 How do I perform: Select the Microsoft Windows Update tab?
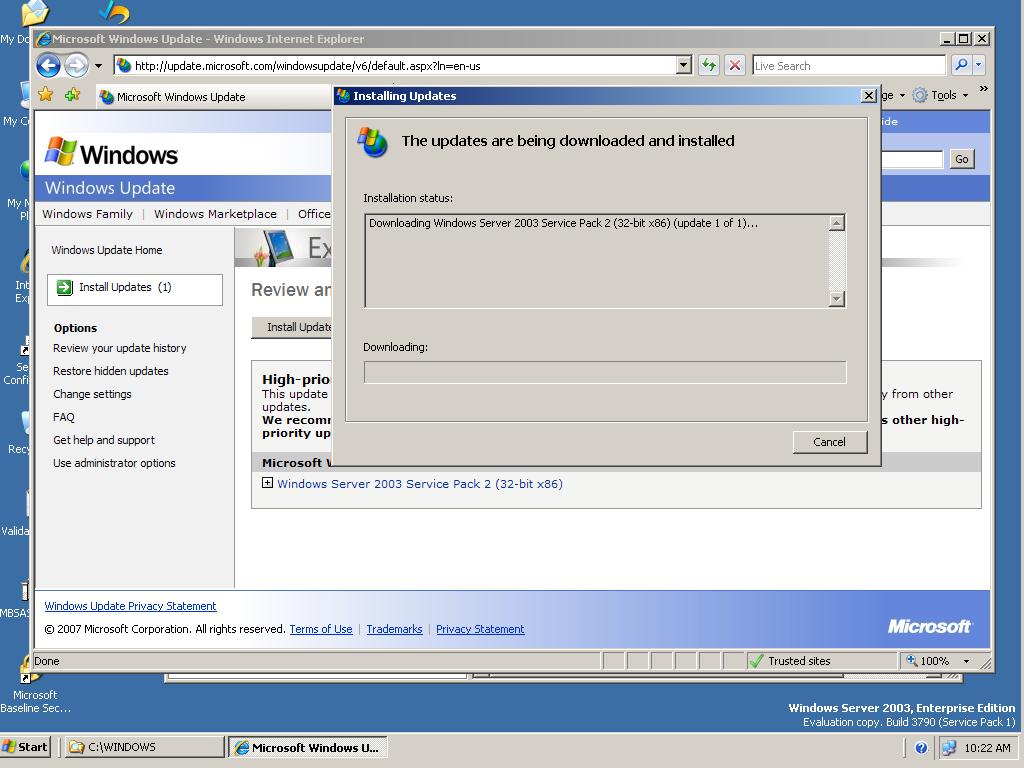214,97
